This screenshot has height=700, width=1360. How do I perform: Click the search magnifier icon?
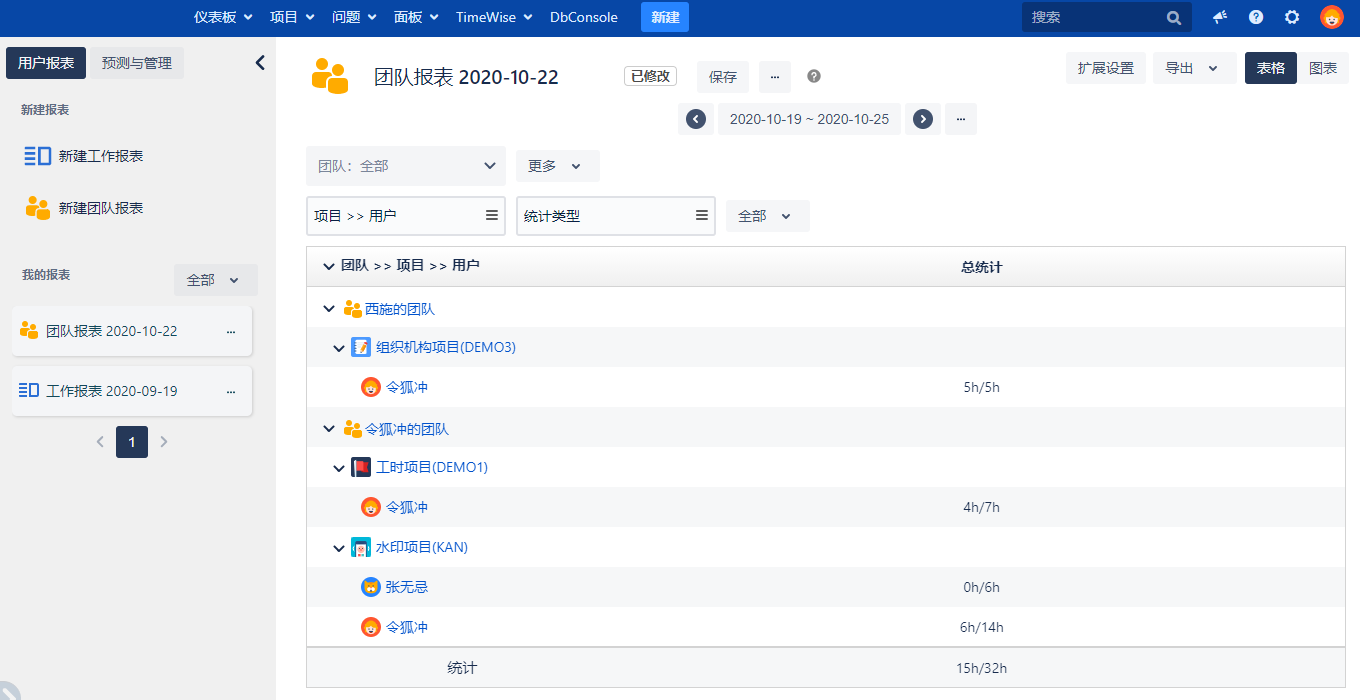1173,17
